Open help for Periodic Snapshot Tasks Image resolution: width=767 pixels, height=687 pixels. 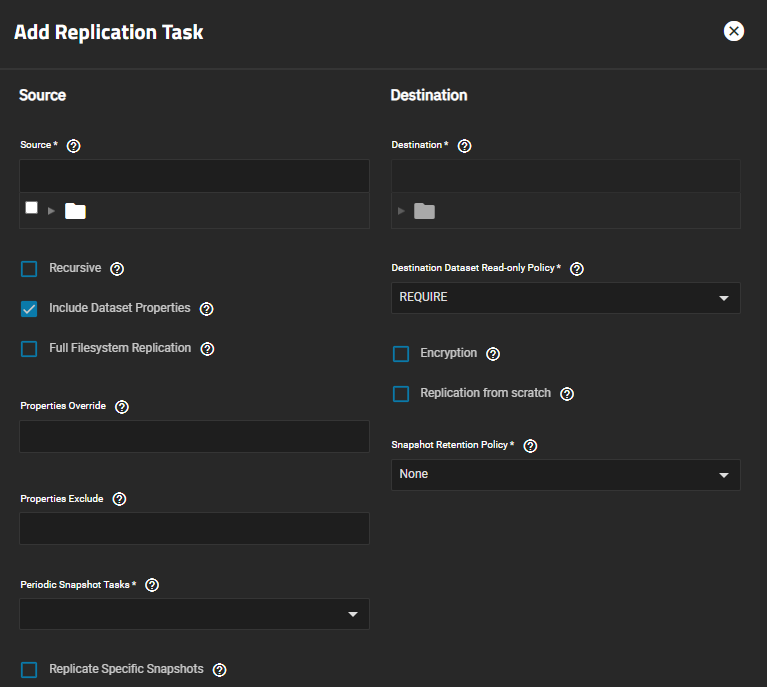click(152, 585)
